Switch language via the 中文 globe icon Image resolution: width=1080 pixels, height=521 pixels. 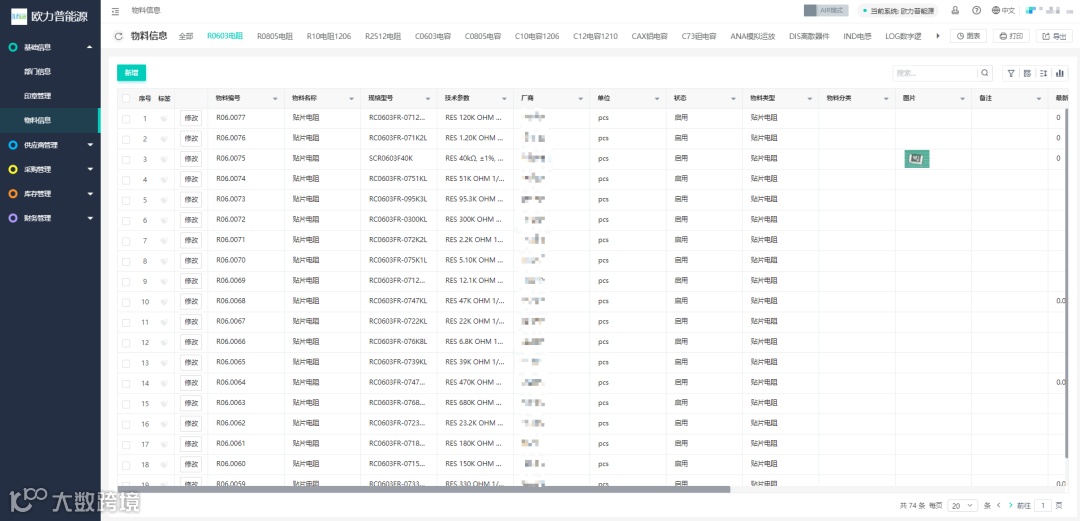click(1004, 10)
